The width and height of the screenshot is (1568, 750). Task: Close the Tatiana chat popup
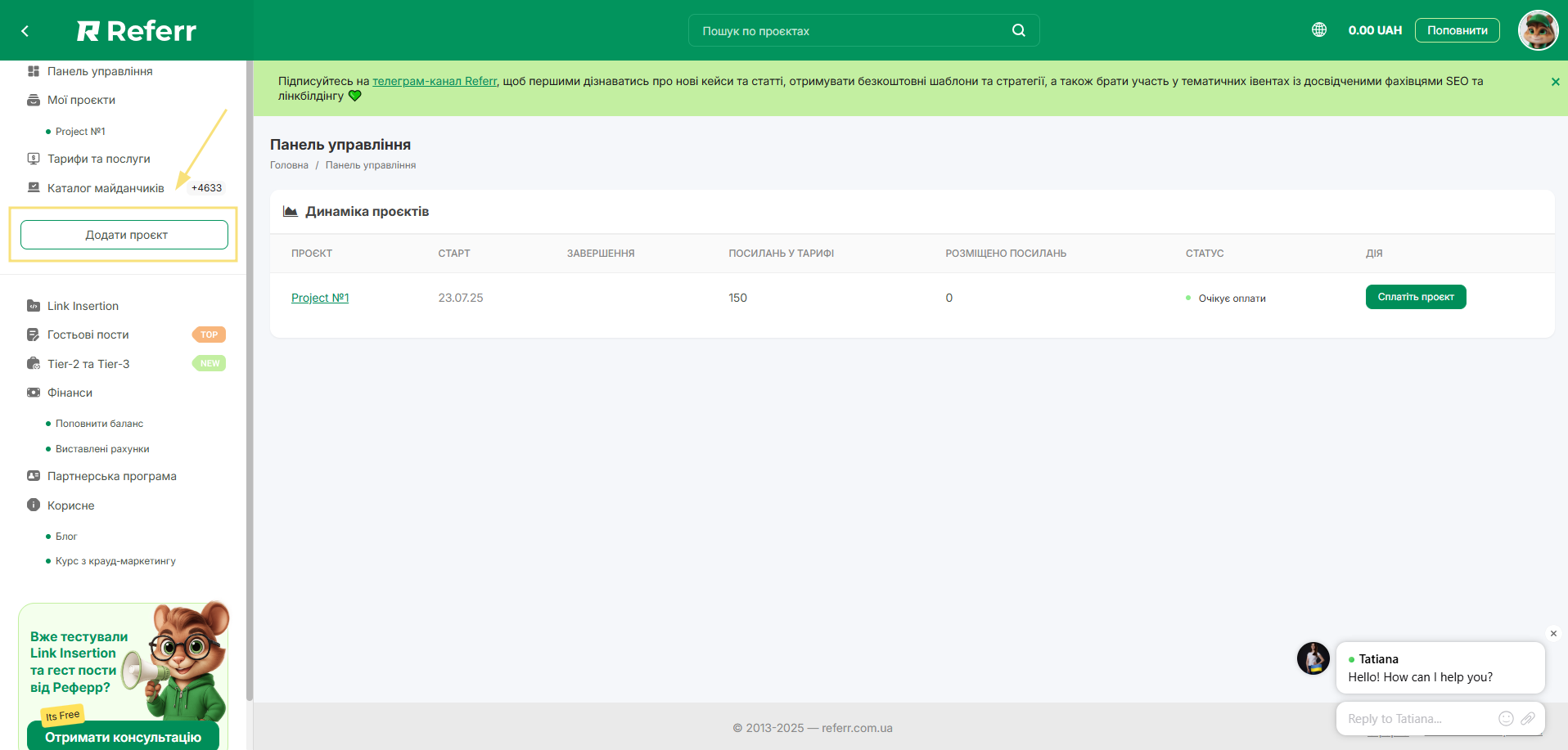click(x=1552, y=633)
